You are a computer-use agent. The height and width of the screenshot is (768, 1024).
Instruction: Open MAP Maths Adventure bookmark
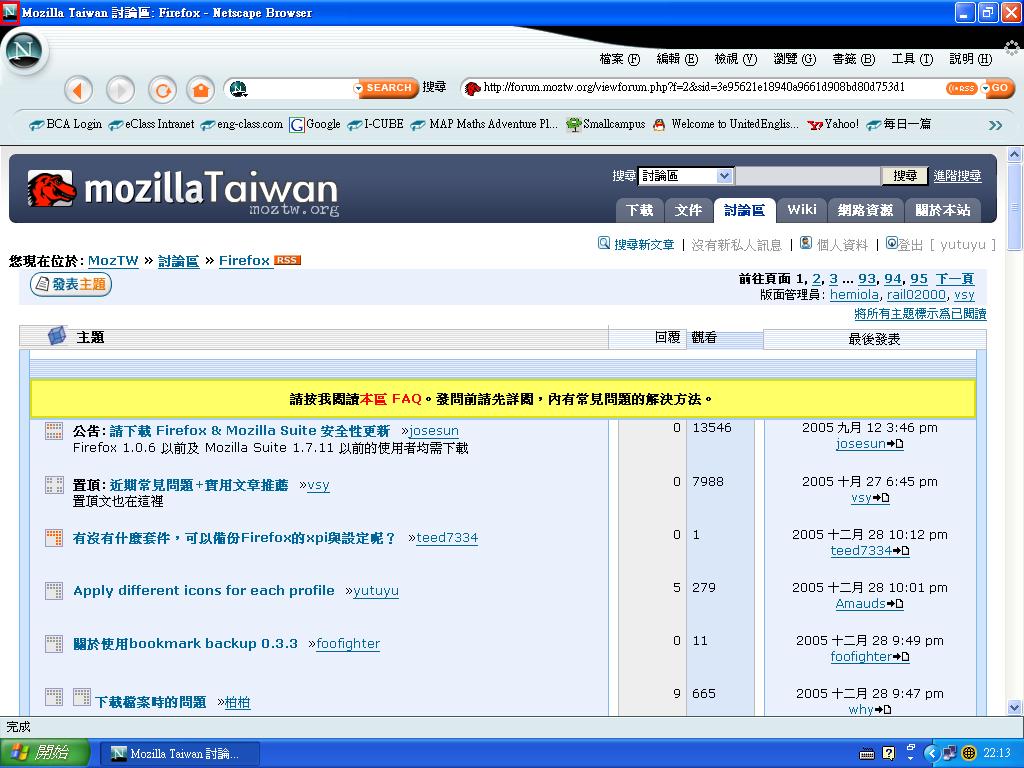pos(484,124)
